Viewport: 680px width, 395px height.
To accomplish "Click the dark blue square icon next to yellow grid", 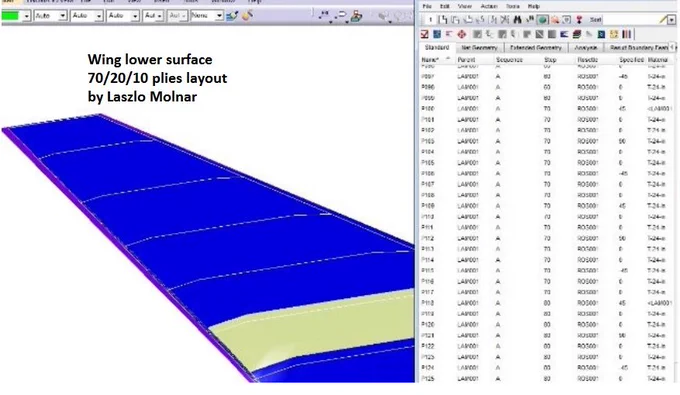I will [x=602, y=34].
